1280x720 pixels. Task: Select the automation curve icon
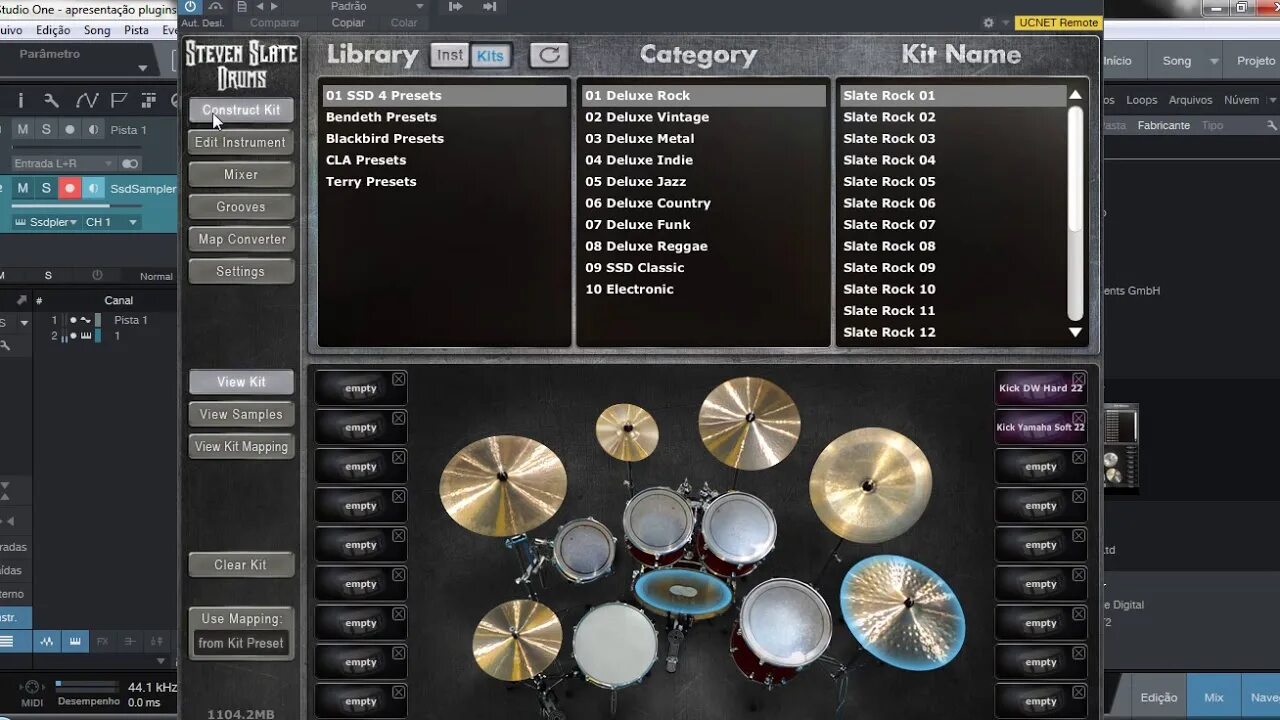[x=86, y=100]
